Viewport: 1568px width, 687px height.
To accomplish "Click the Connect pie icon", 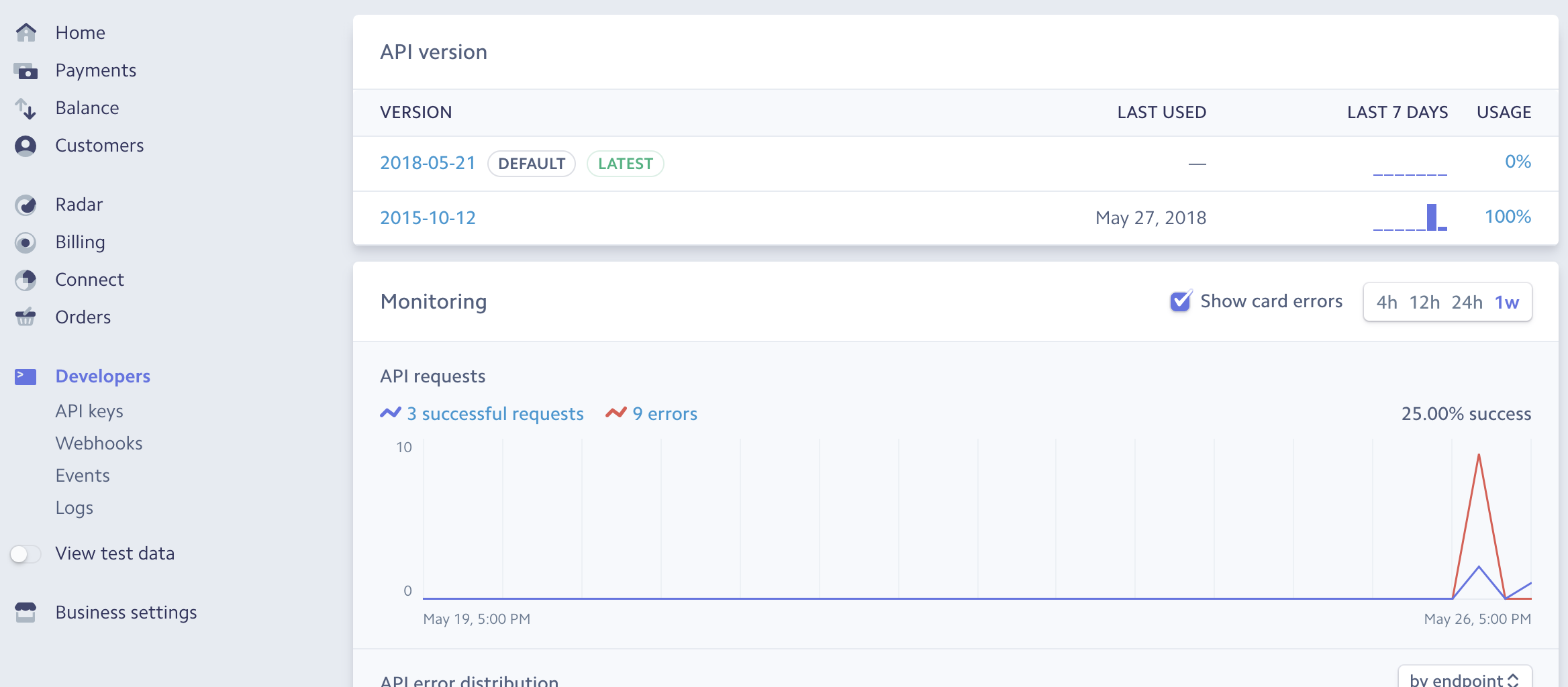I will pyautogui.click(x=26, y=280).
